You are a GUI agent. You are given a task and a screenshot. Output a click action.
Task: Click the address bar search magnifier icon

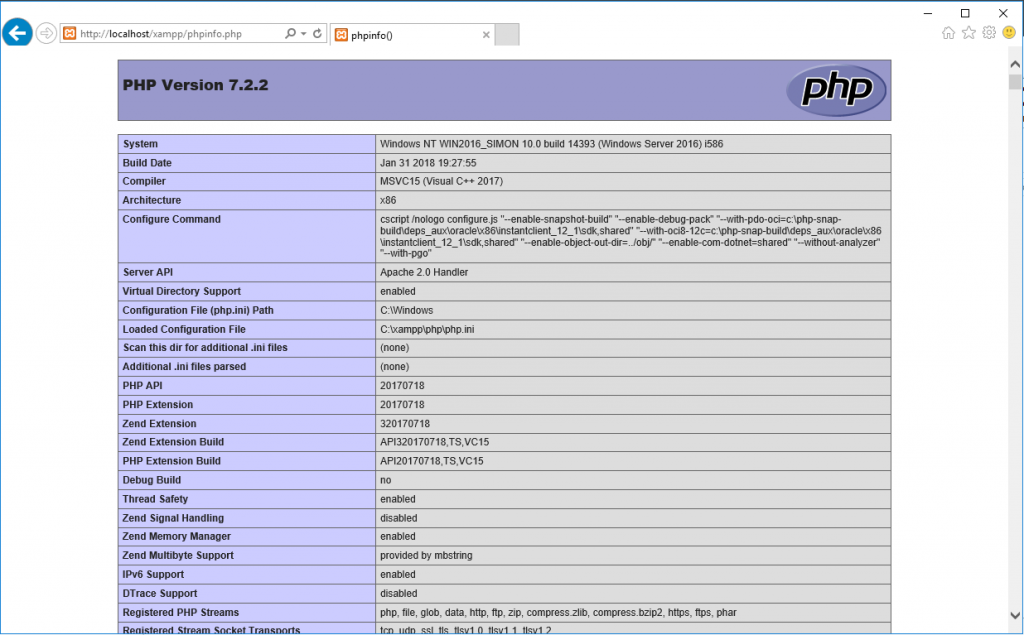[291, 33]
